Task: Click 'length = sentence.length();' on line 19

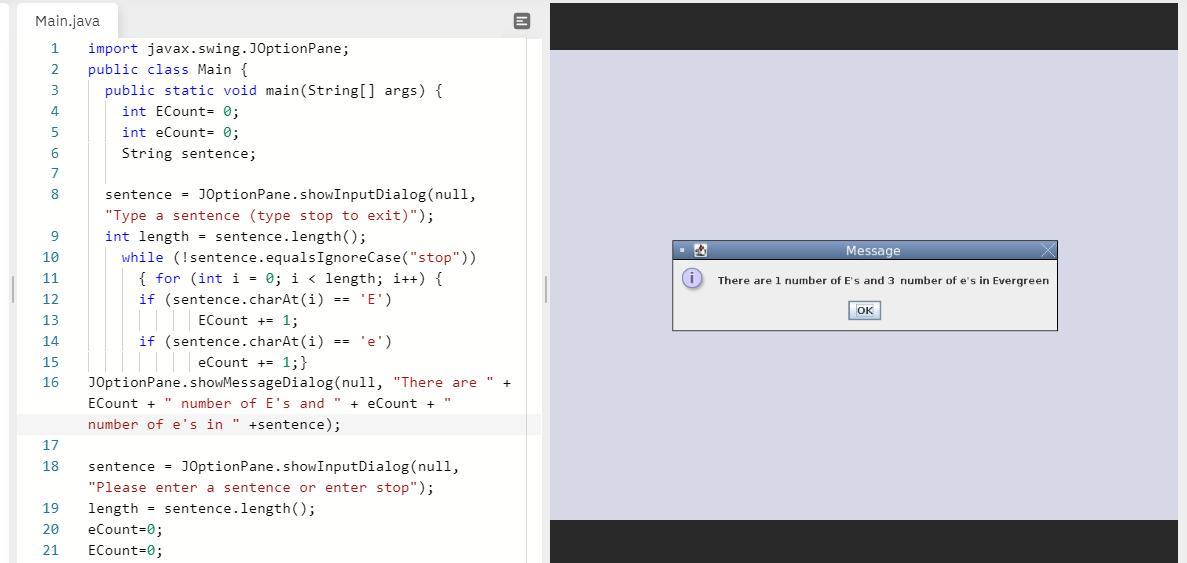Action: pos(201,509)
